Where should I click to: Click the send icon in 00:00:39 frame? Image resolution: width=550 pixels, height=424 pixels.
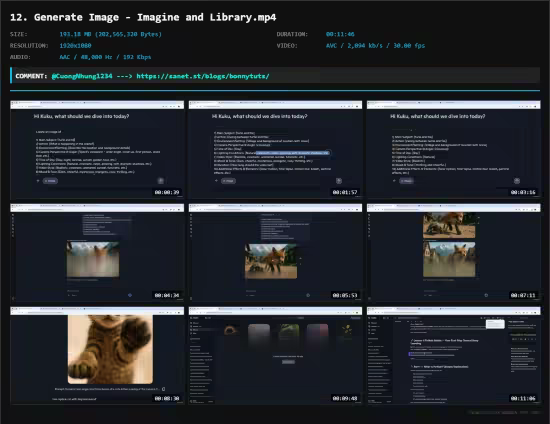point(161,181)
